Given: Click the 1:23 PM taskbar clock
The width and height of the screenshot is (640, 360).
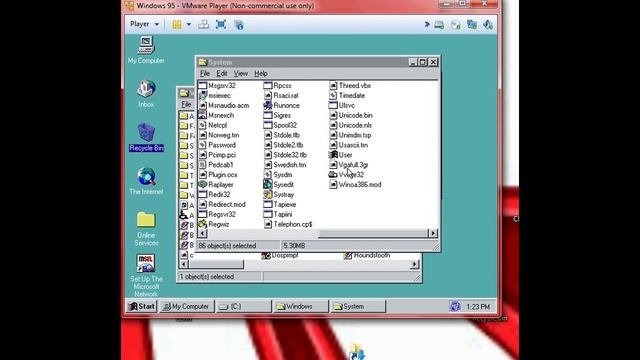Looking at the screenshot, I should (478, 307).
